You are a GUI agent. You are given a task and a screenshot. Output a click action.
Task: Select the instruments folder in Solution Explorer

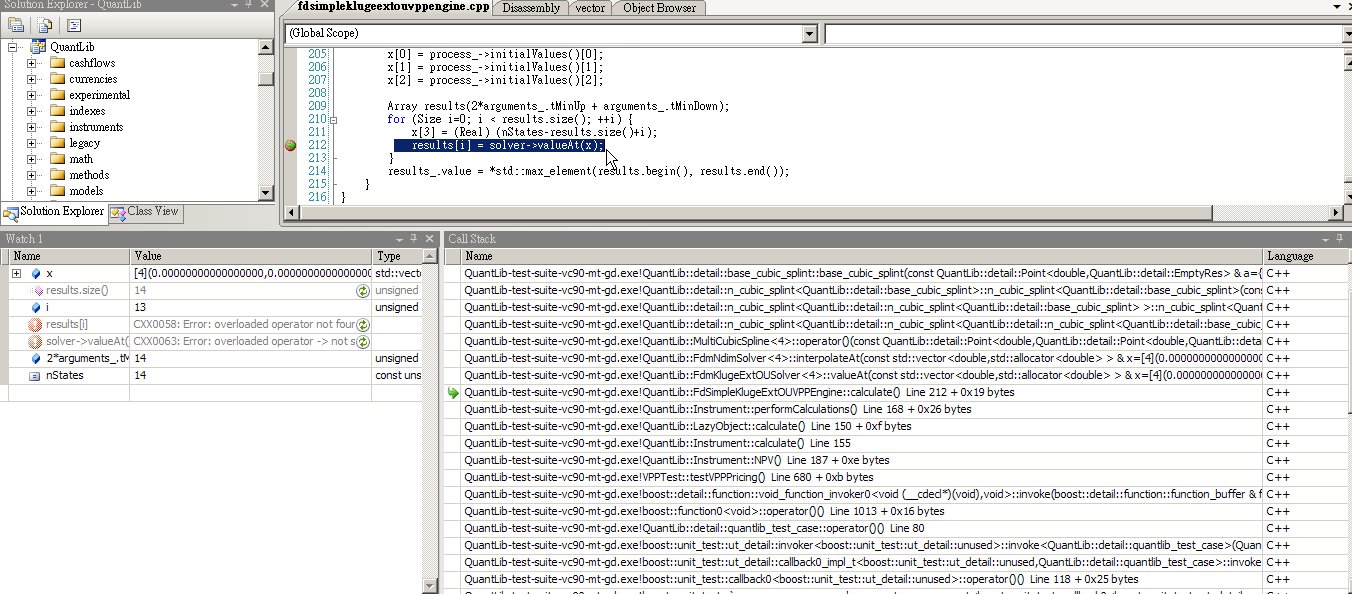coord(96,127)
